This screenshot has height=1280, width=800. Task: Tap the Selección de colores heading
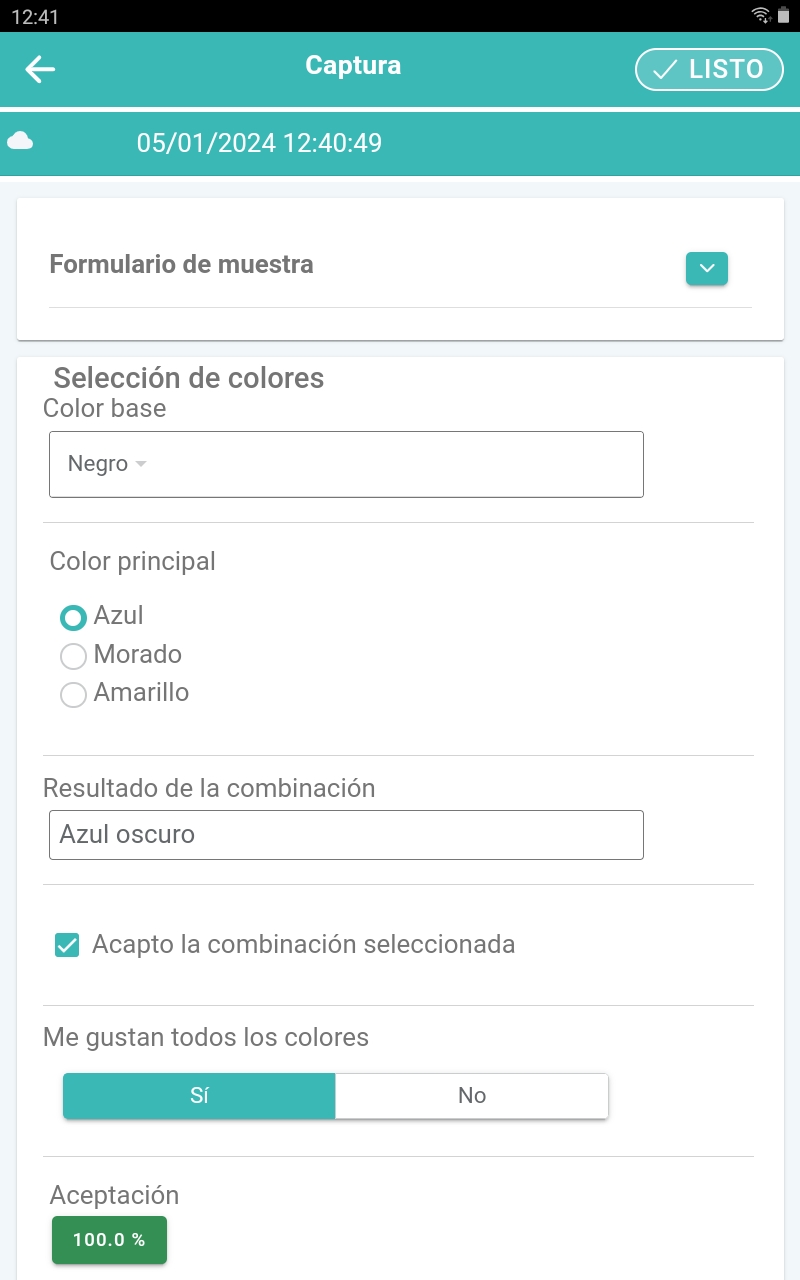coord(189,378)
